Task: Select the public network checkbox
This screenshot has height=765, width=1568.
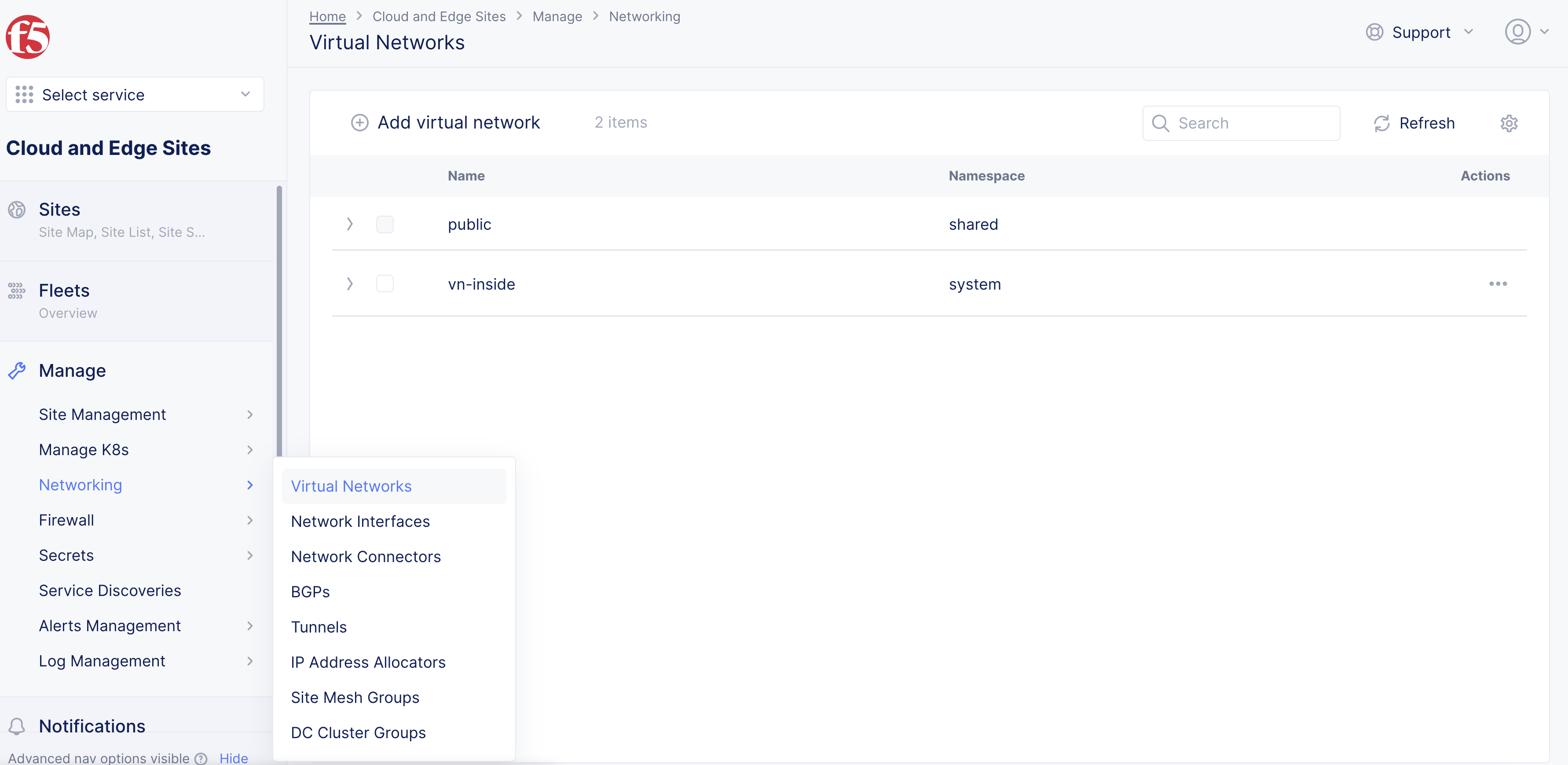Action: click(x=385, y=225)
